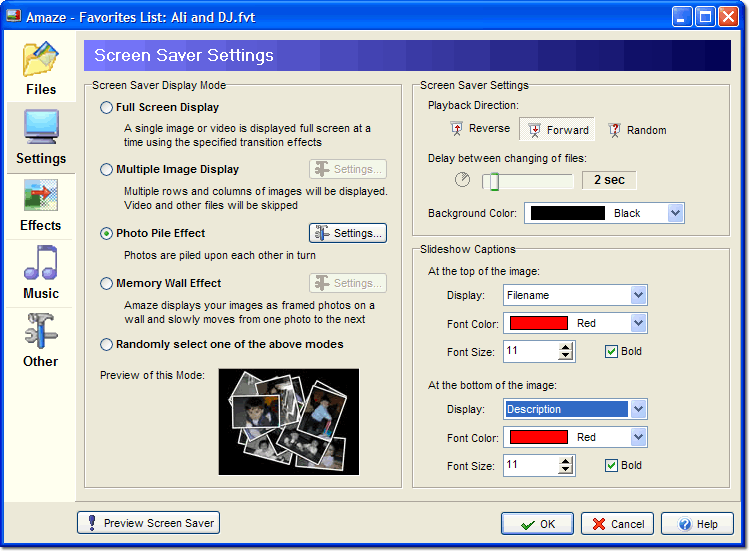
Task: Toggle Bold checkbox for bottom caption
Action: 611,465
